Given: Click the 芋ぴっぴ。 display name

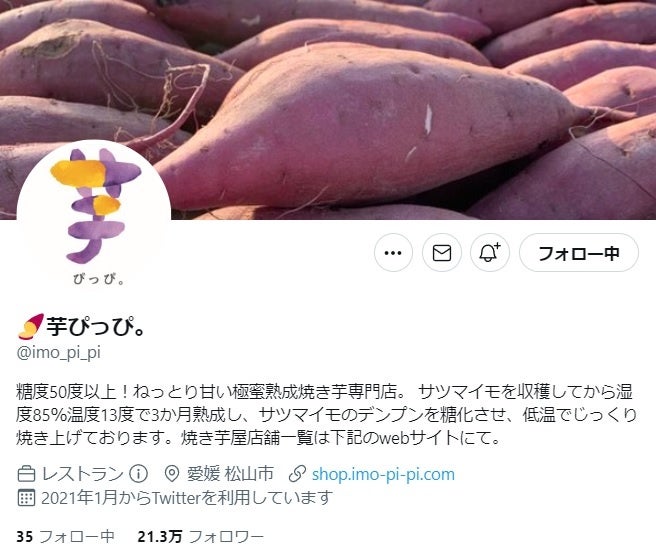Looking at the screenshot, I should 96,326.
